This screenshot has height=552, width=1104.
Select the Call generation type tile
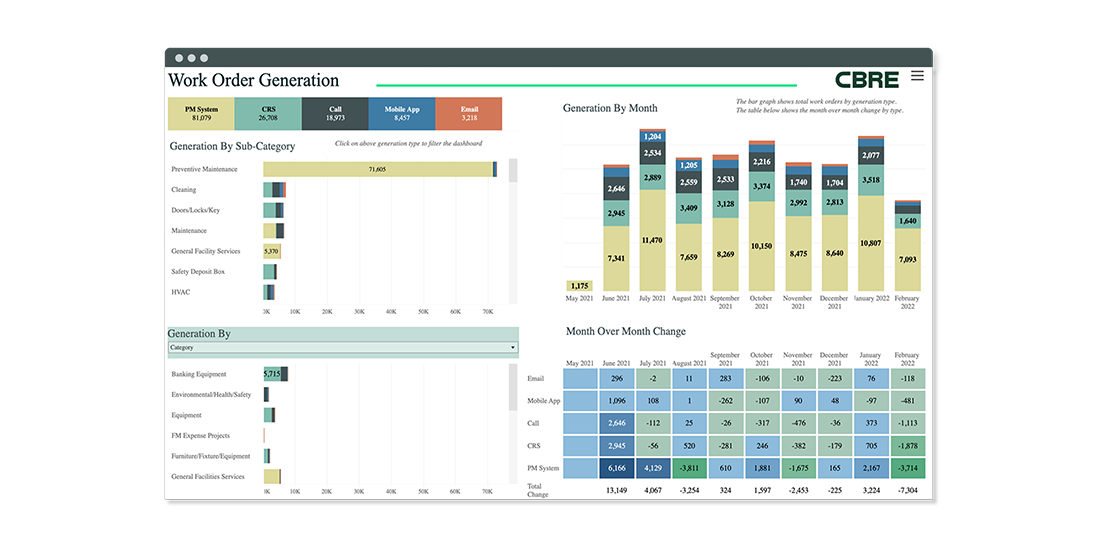click(335, 114)
